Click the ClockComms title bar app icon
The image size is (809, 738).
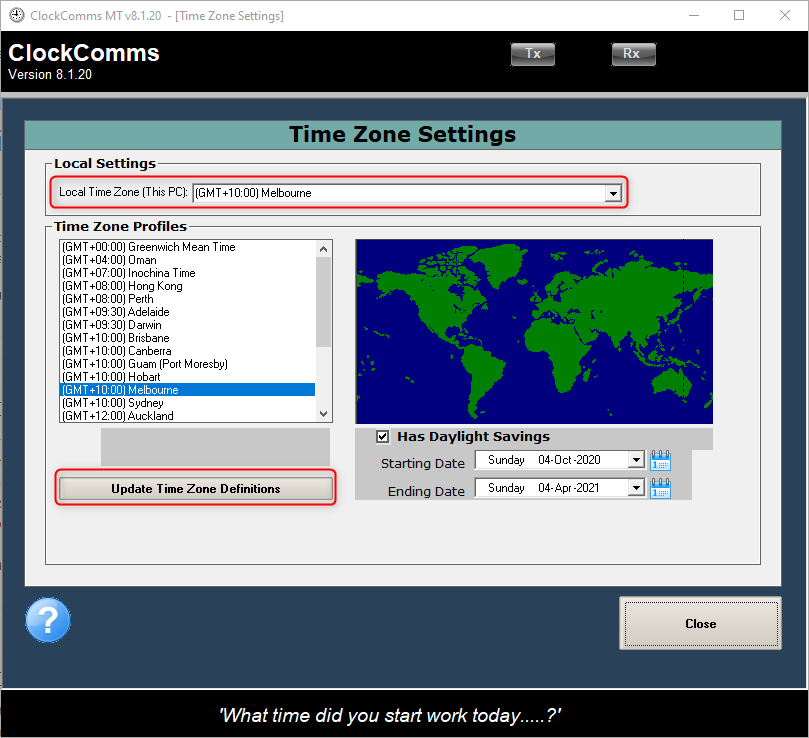click(x=17, y=15)
